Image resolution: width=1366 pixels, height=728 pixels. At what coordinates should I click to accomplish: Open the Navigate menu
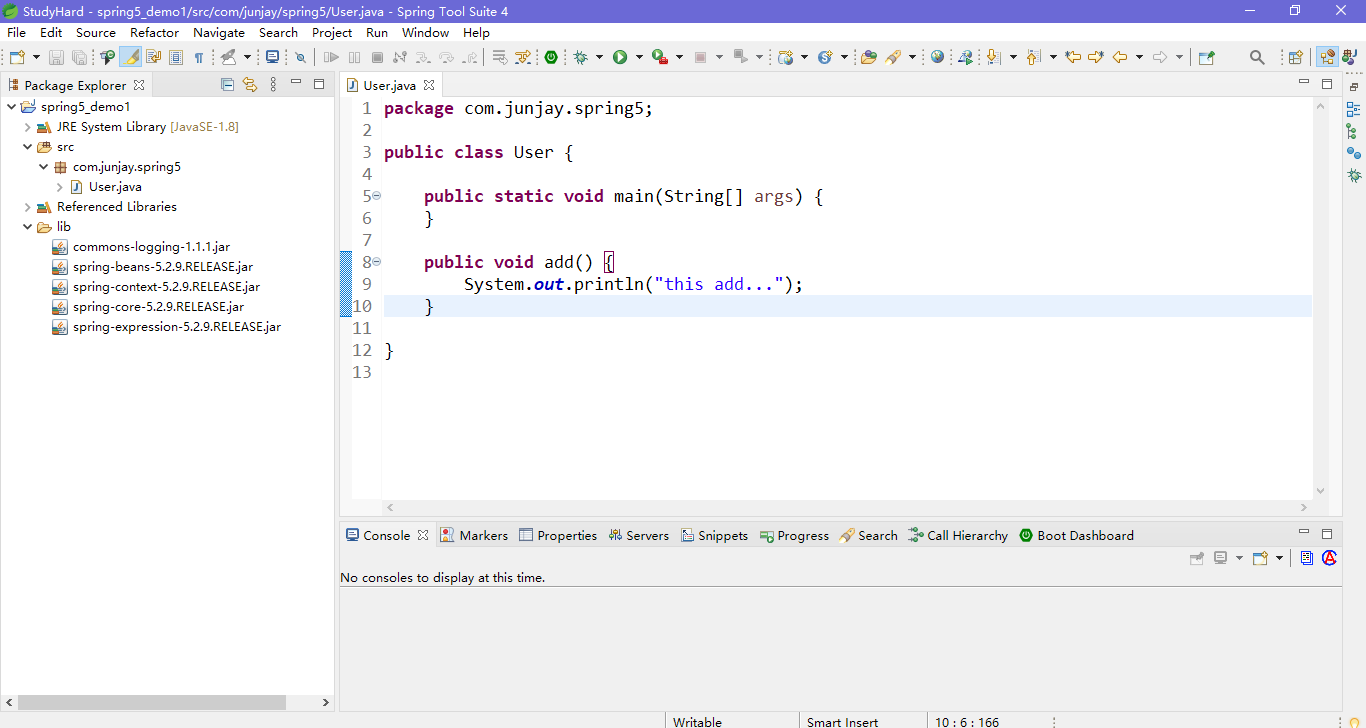point(219,33)
